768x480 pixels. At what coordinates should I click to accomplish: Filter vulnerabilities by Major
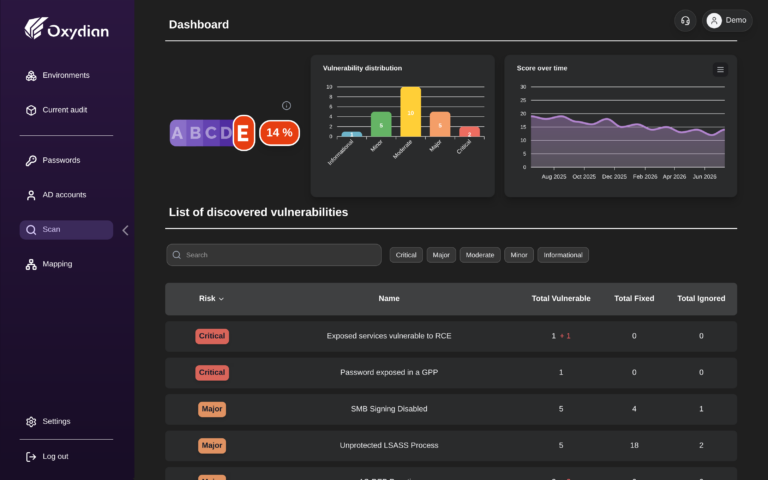[x=441, y=255]
